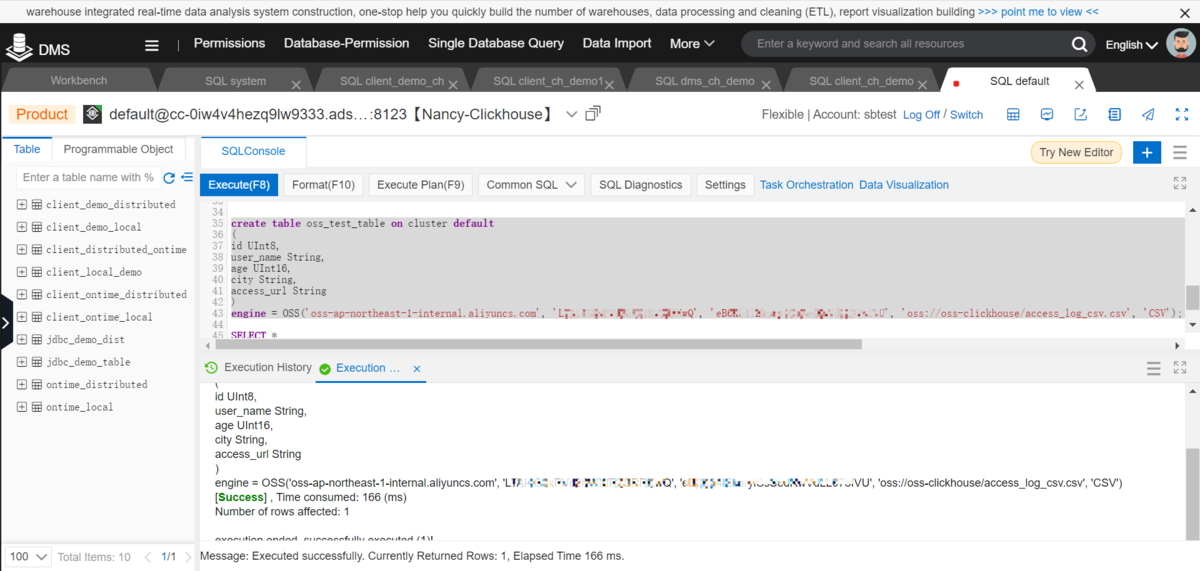The width and height of the screenshot is (1200, 571).
Task: Click the Execute Plan(F9) button
Action: pyautogui.click(x=420, y=185)
